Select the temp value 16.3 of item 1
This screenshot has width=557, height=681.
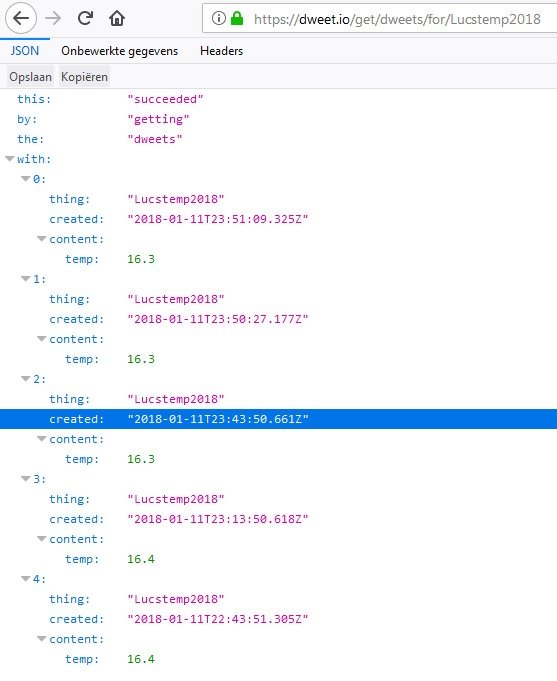pos(141,359)
